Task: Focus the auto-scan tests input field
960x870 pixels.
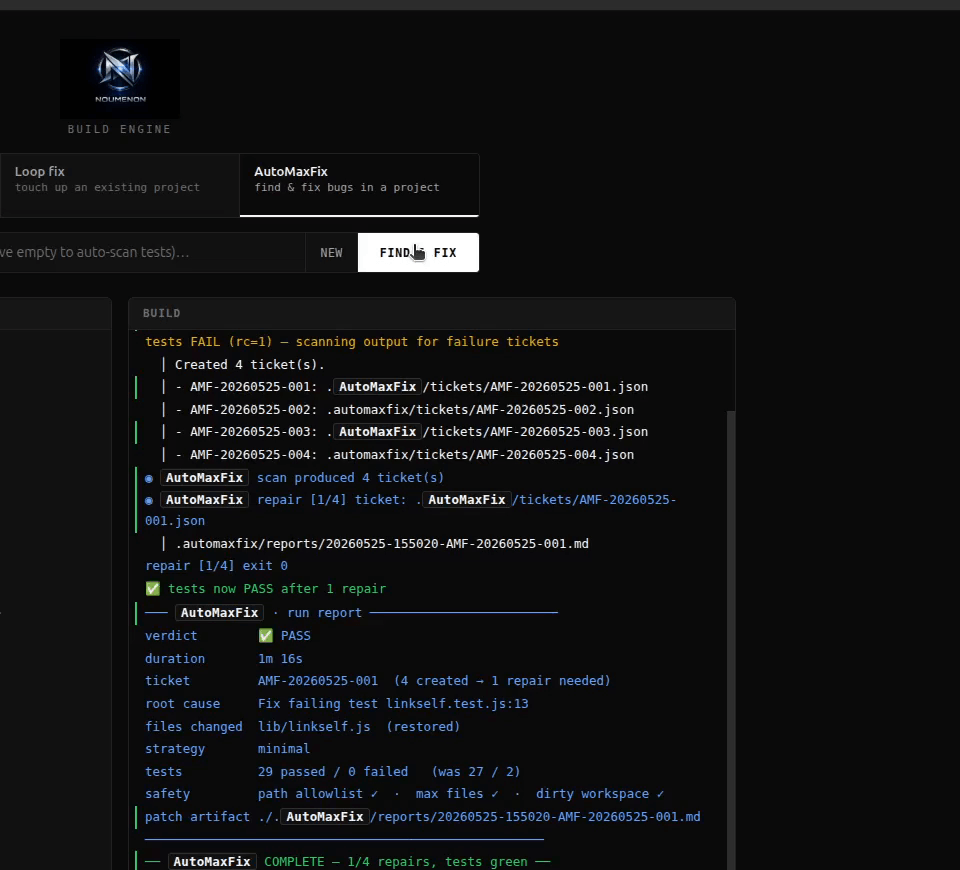Action: click(152, 252)
